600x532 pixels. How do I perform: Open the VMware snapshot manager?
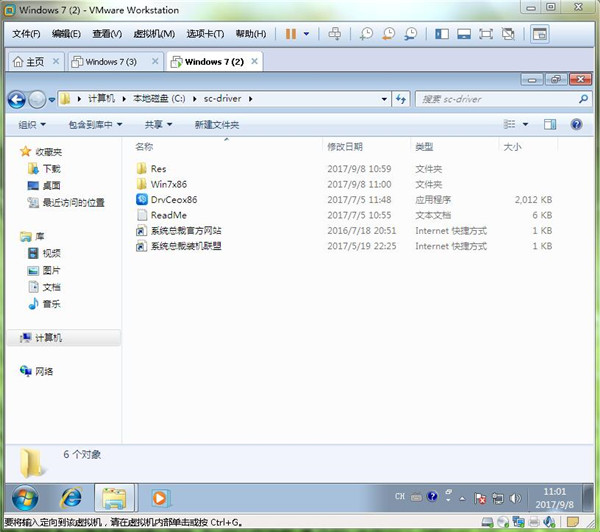[411, 34]
